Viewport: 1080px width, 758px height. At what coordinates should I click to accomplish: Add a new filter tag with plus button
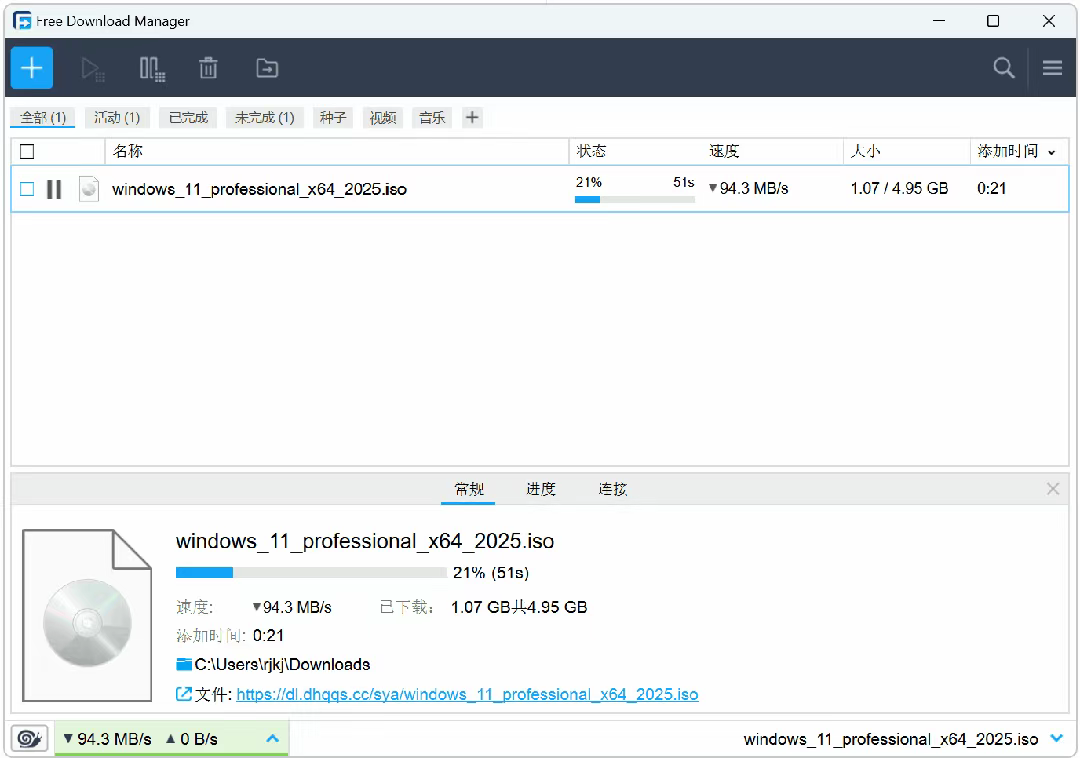click(472, 118)
